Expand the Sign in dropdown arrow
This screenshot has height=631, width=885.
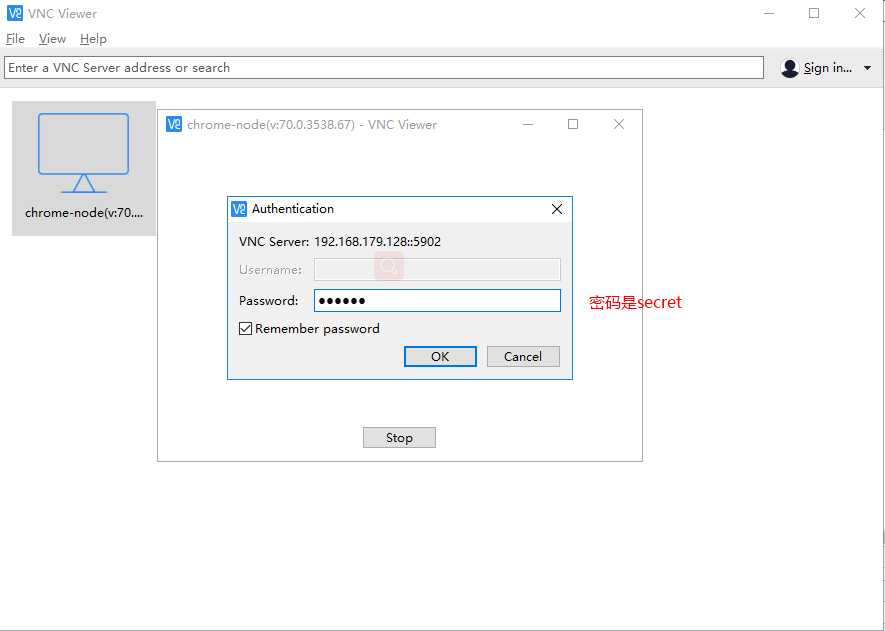868,68
